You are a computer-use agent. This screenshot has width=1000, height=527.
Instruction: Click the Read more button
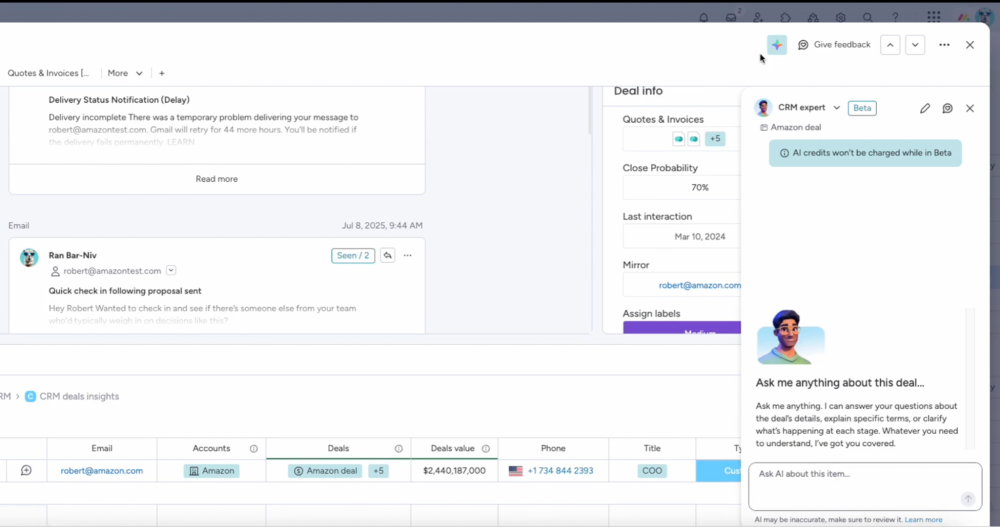click(217, 179)
